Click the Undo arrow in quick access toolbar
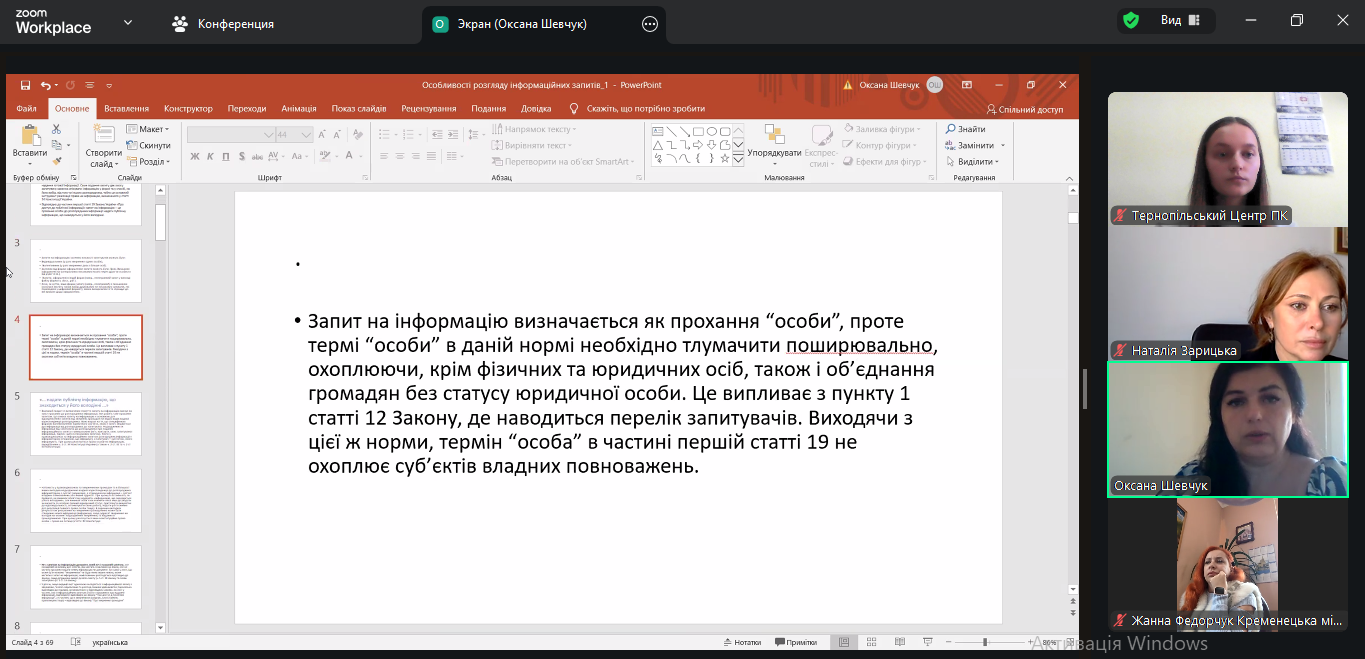Image resolution: width=1365 pixels, height=659 pixels. pyautogui.click(x=45, y=85)
